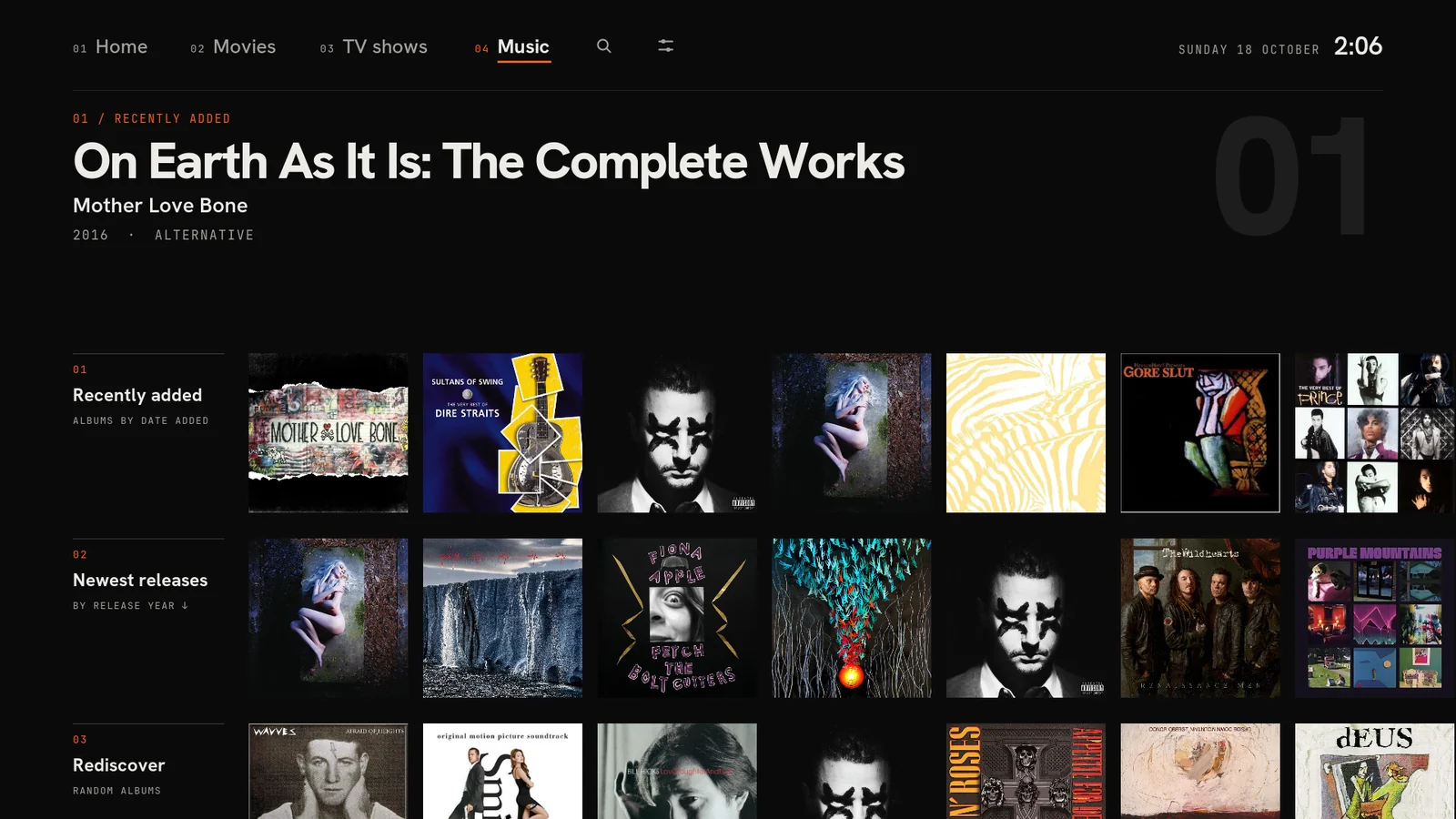This screenshot has height=819, width=1456.
Task: Open the search icon in top navigation
Action: [x=603, y=45]
